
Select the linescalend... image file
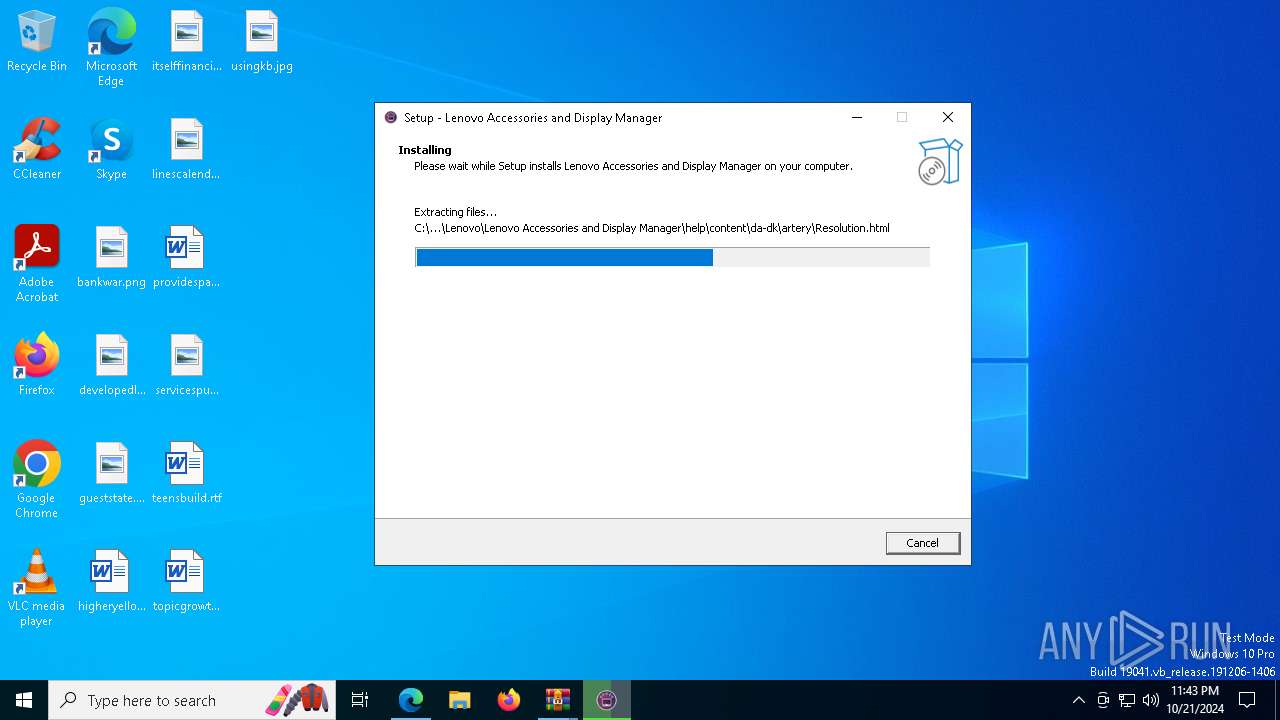pyautogui.click(x=187, y=150)
